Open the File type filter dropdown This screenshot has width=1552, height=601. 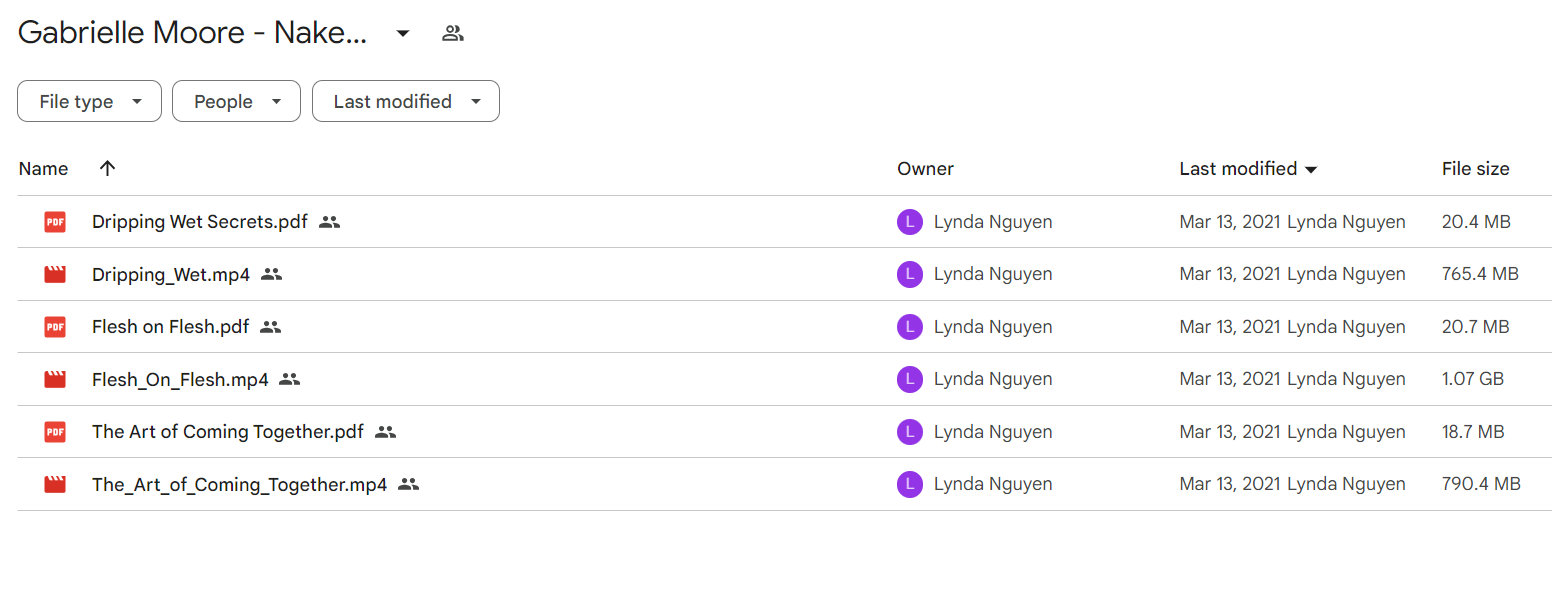point(89,101)
